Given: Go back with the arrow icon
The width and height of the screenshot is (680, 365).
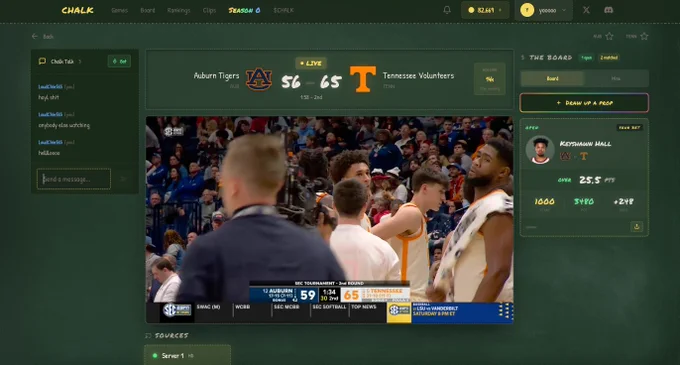Looking at the screenshot, I should [35, 36].
